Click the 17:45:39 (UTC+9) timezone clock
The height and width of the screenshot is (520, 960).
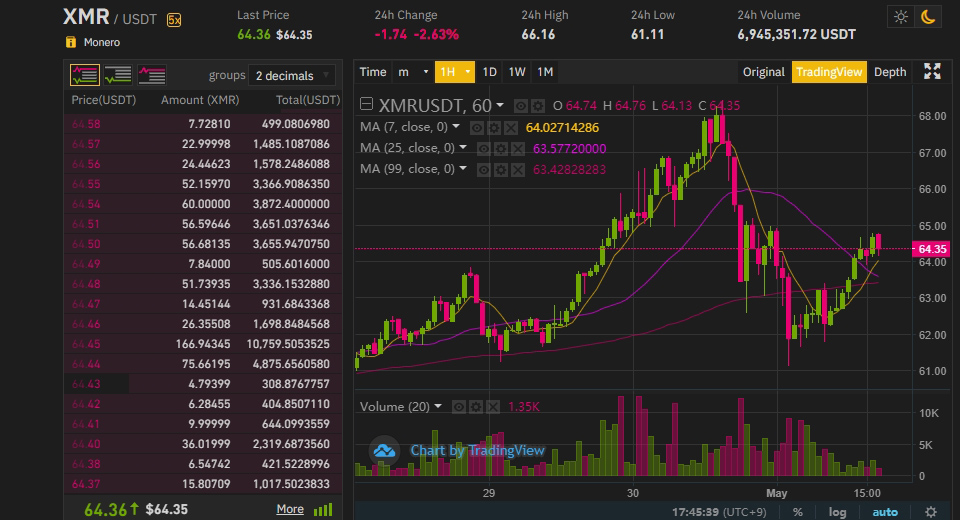pyautogui.click(x=719, y=512)
